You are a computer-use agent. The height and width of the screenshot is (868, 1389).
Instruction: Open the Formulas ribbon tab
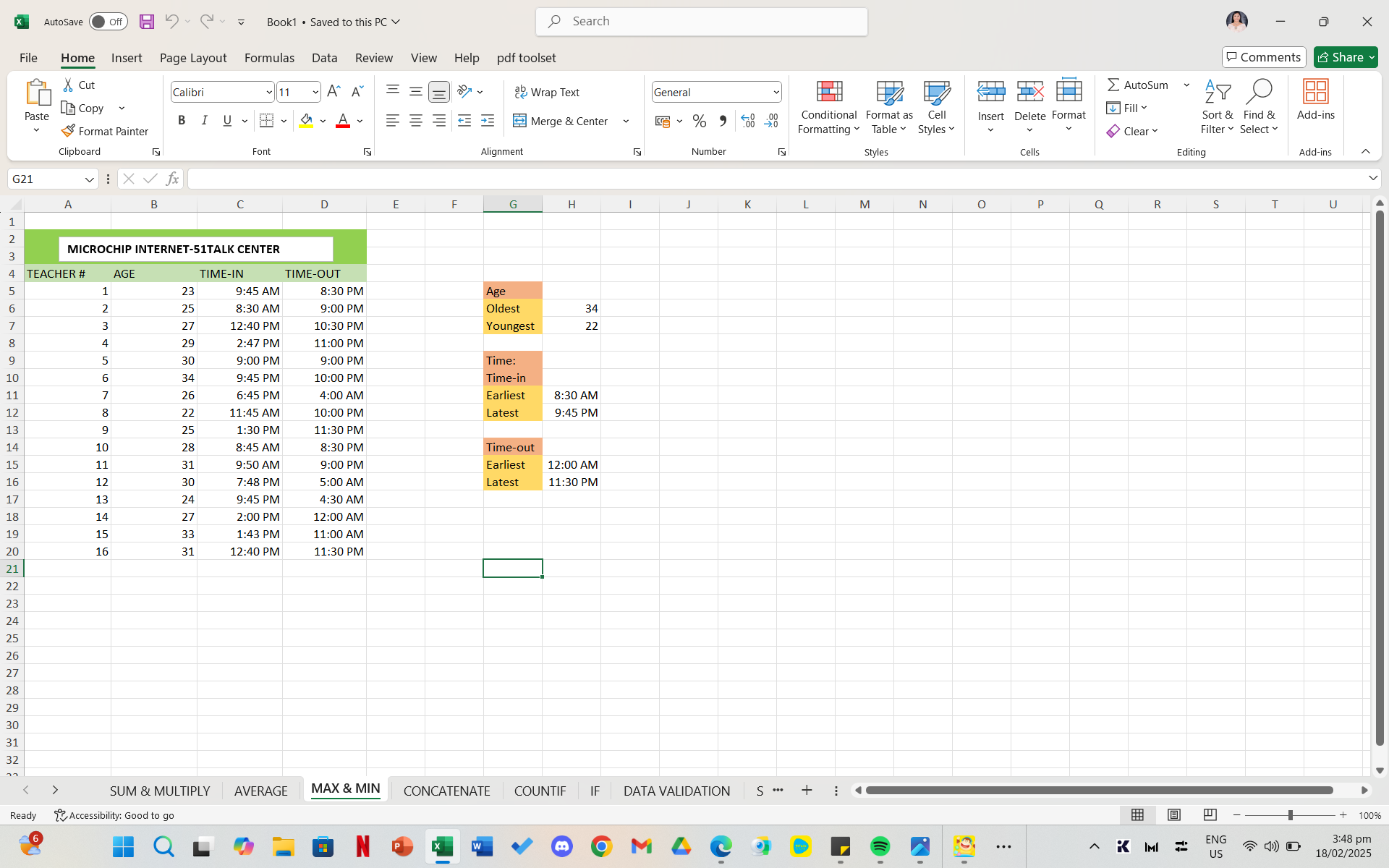[269, 58]
